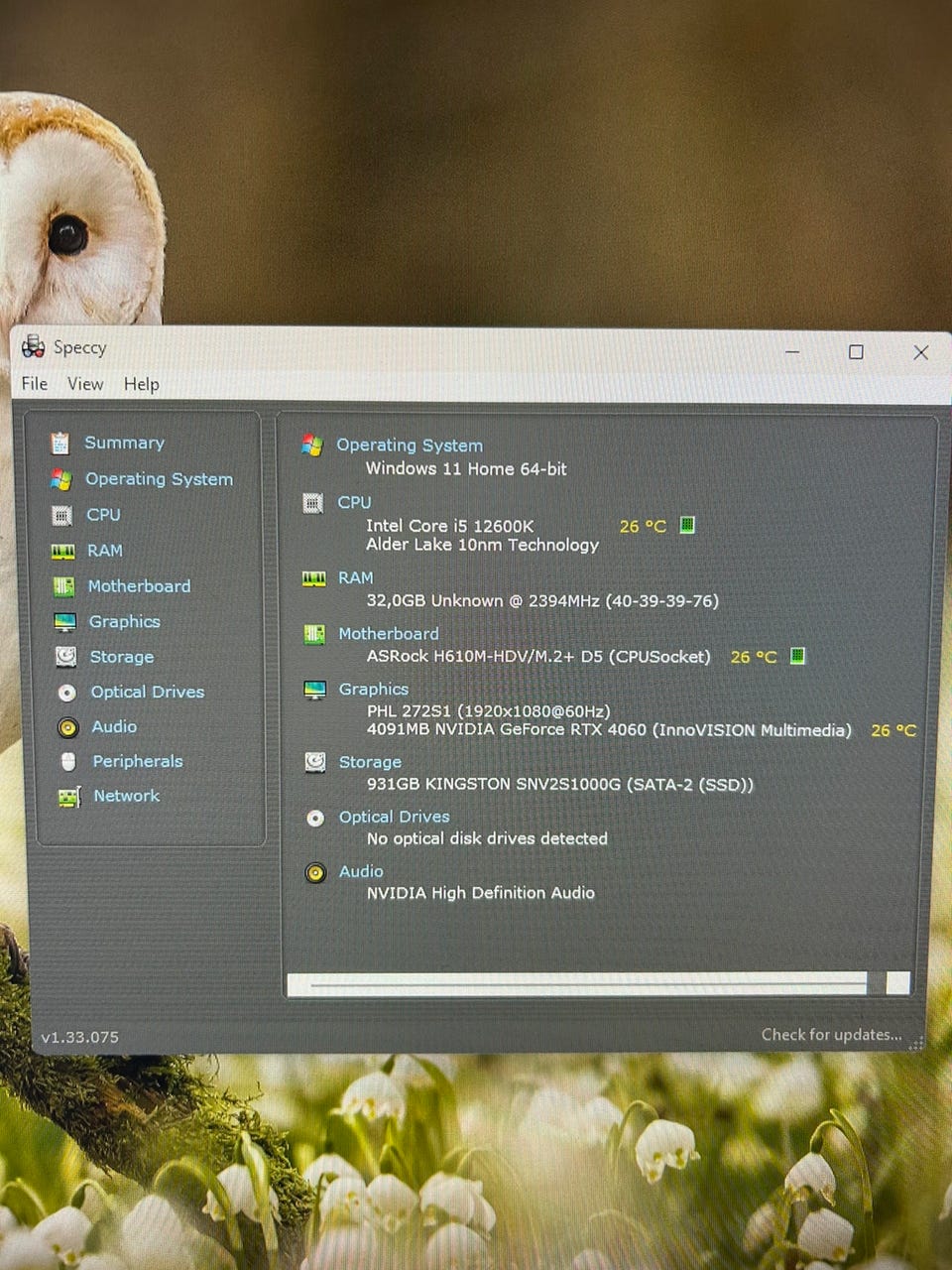
Task: Click the Optical Drives disc icon in sidebar
Action: (66, 693)
